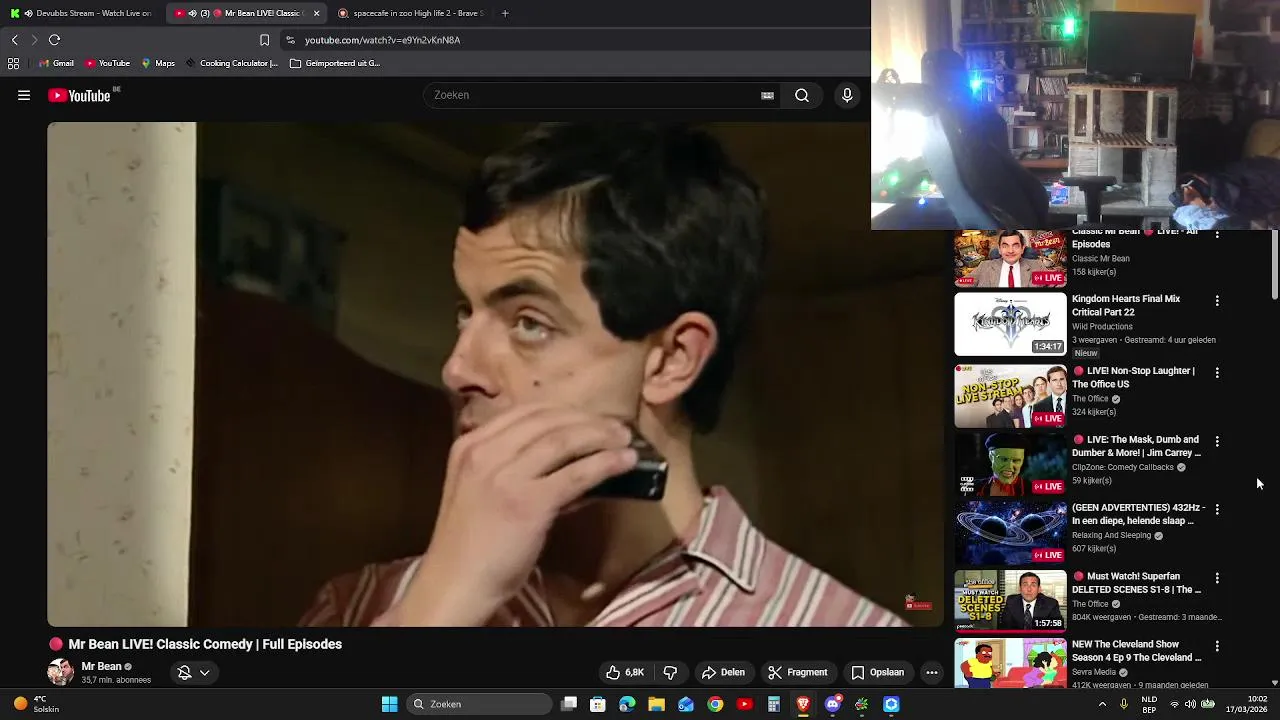Open the Calculator from the taskbar
Viewport: 1280px width, 720px height.
click(x=773, y=704)
